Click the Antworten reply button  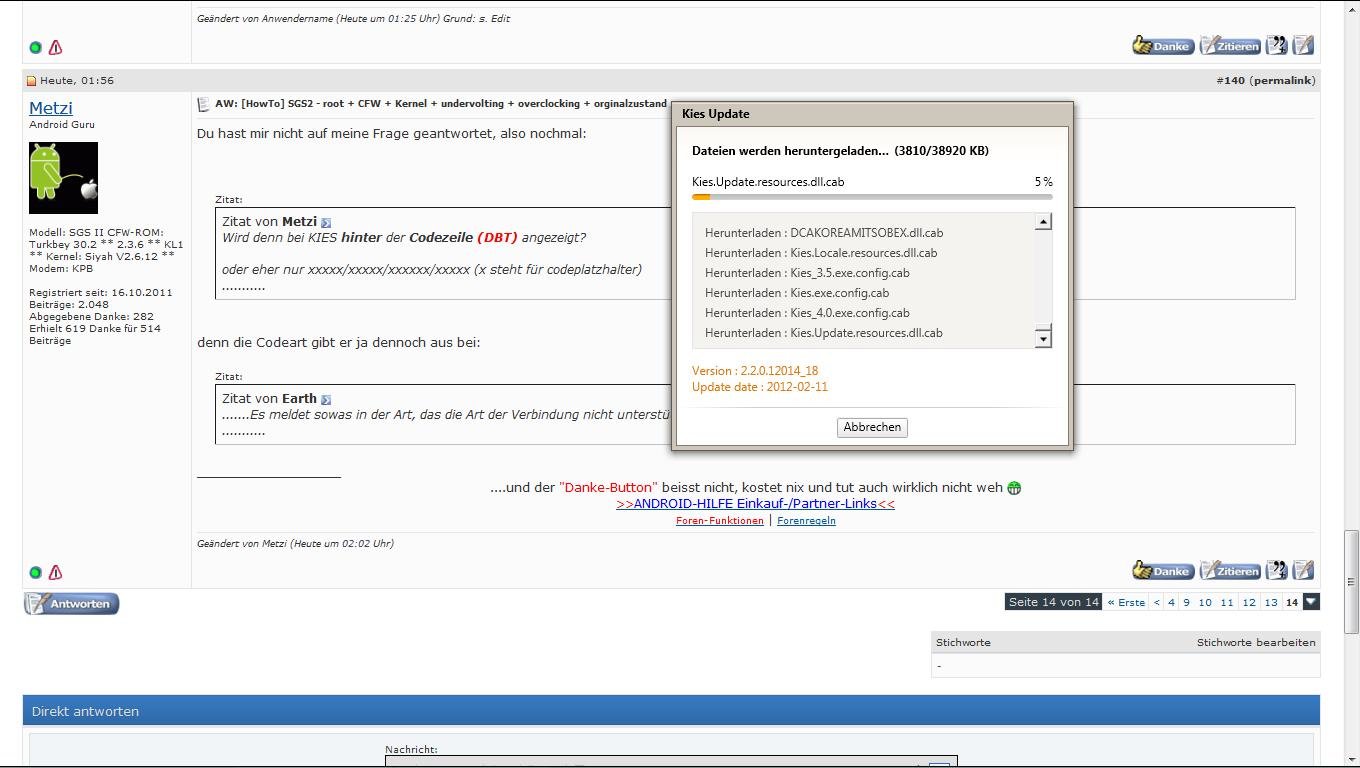coord(71,604)
